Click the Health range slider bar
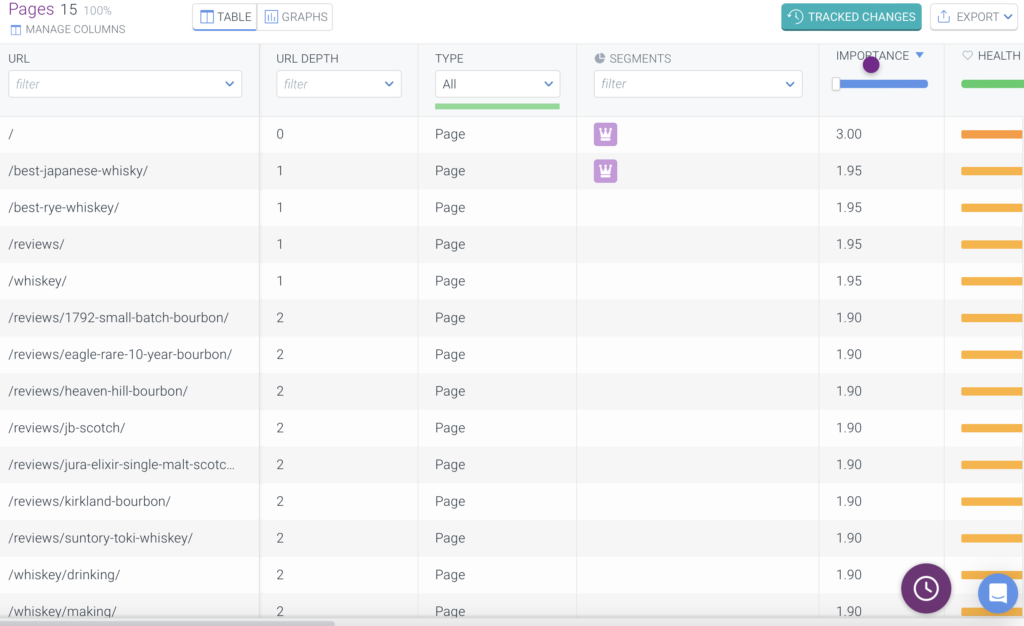 tap(992, 84)
